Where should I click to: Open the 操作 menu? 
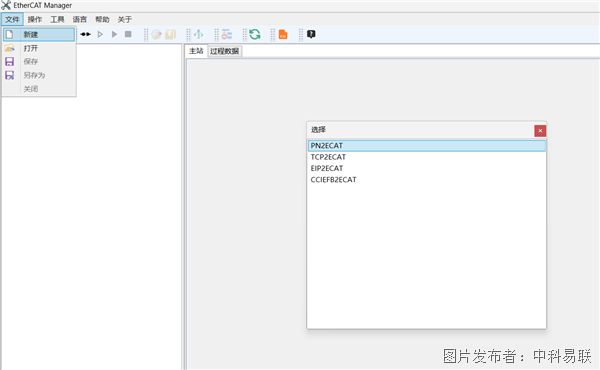[35, 19]
